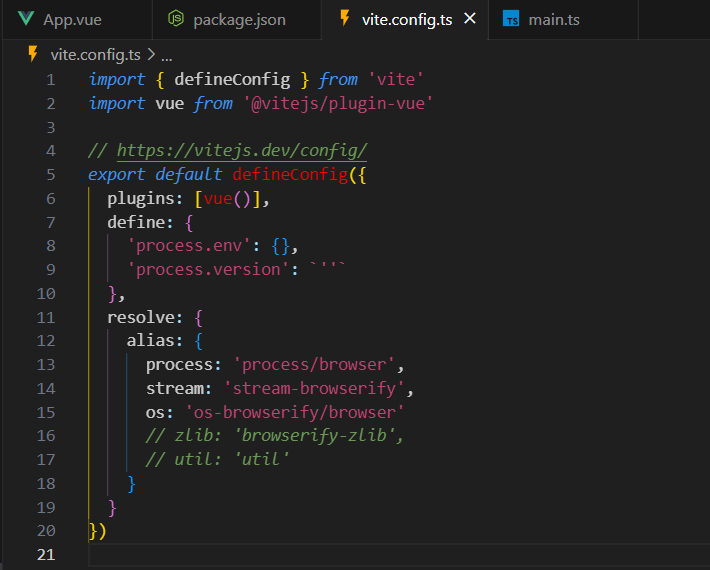Click the default keyword on line 5
Image resolution: width=710 pixels, height=570 pixels.
click(x=188, y=175)
